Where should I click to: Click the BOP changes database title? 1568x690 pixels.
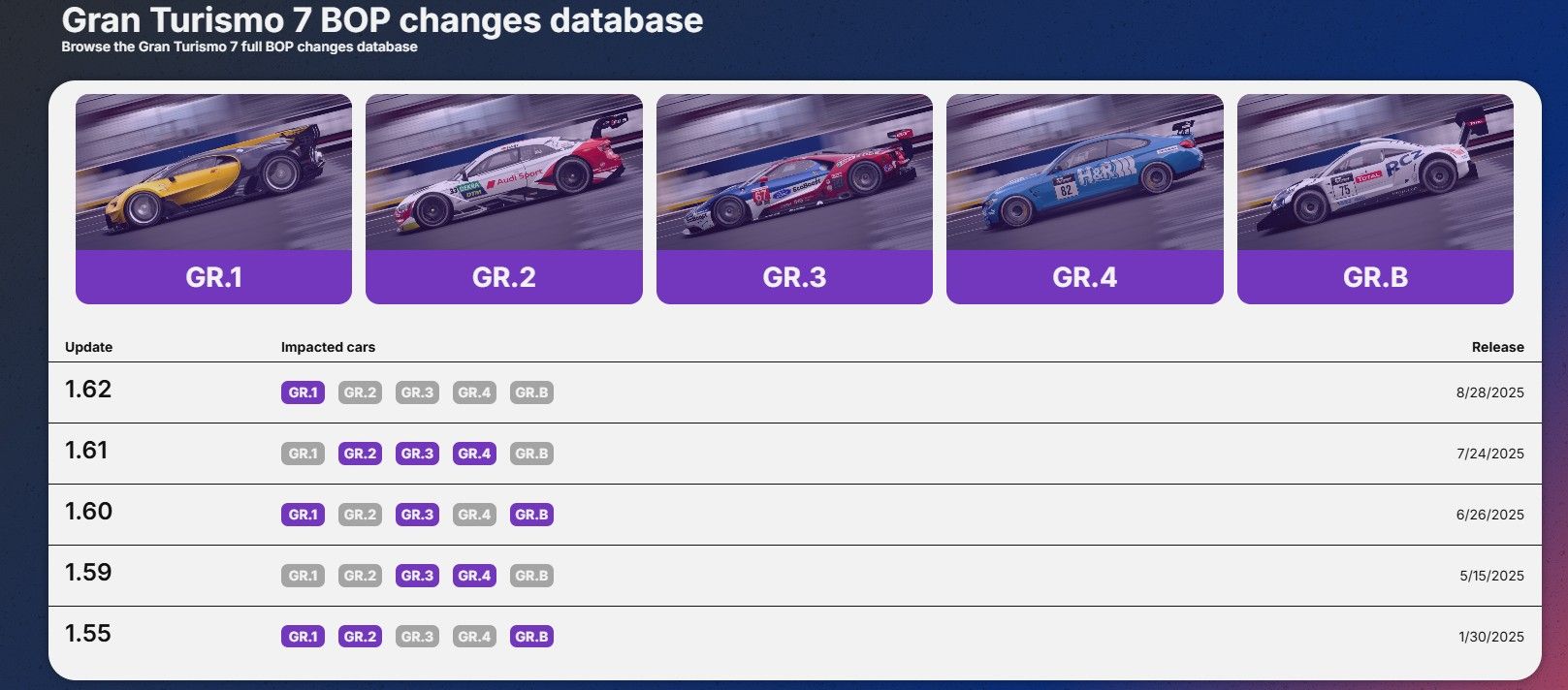click(x=382, y=20)
